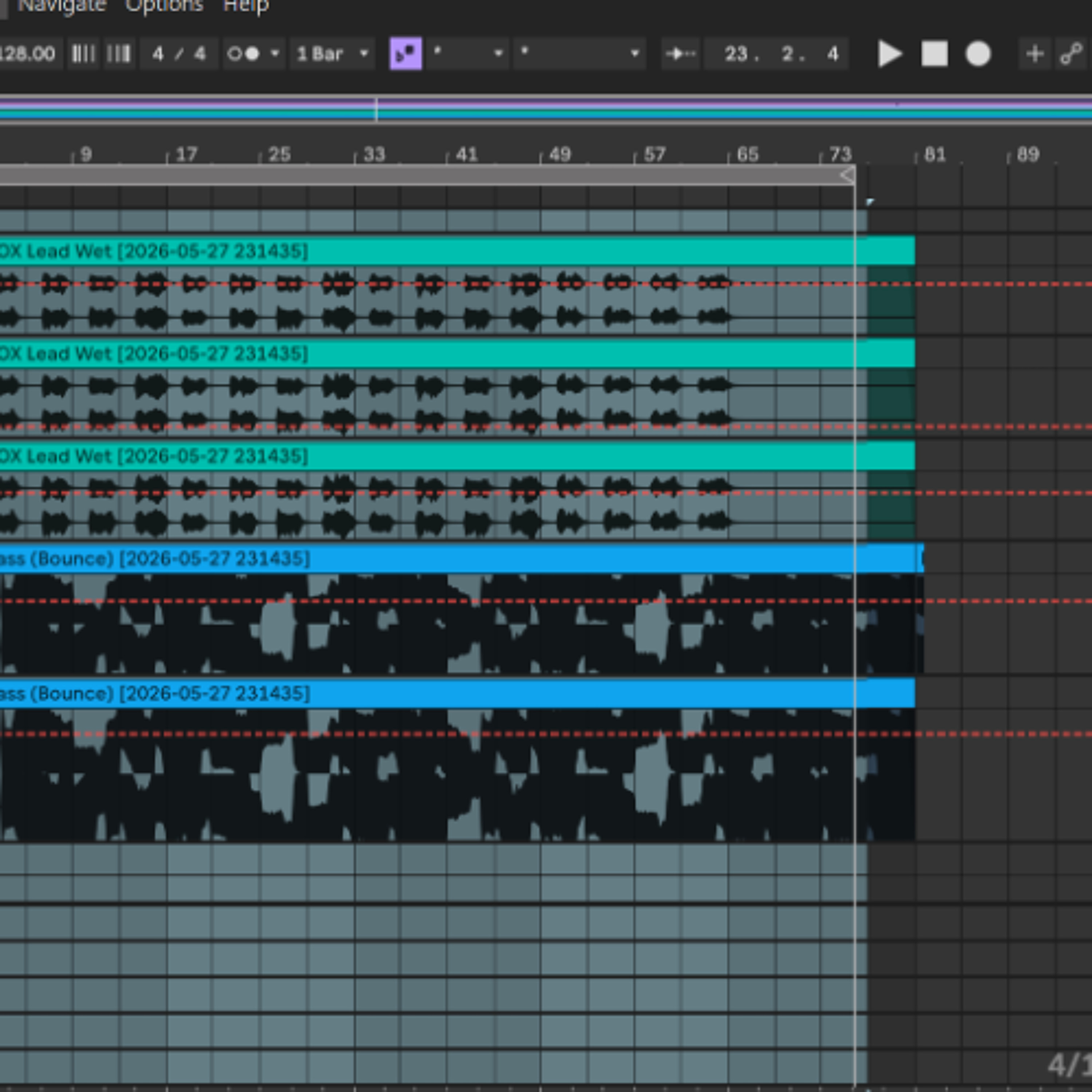1092x1092 pixels.
Task: Click the first tempo nudge bars icon
Action: (x=83, y=54)
